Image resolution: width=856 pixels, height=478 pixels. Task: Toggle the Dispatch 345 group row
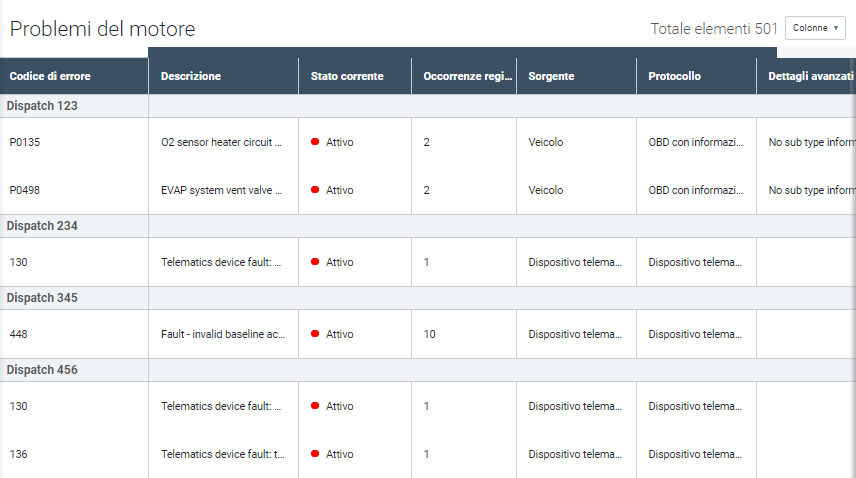point(42,298)
